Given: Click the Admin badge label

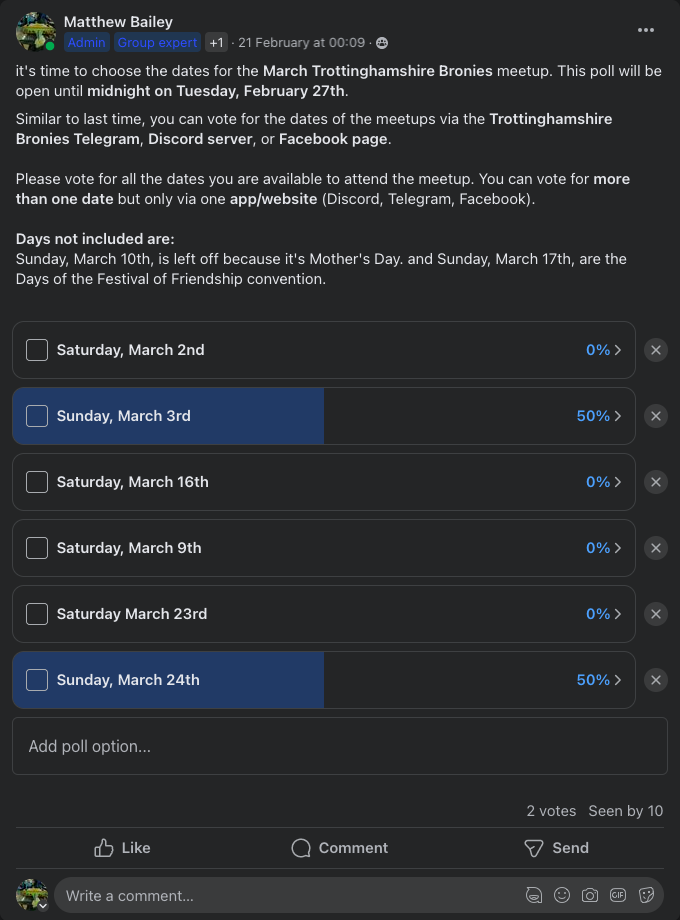Looking at the screenshot, I should 86,43.
